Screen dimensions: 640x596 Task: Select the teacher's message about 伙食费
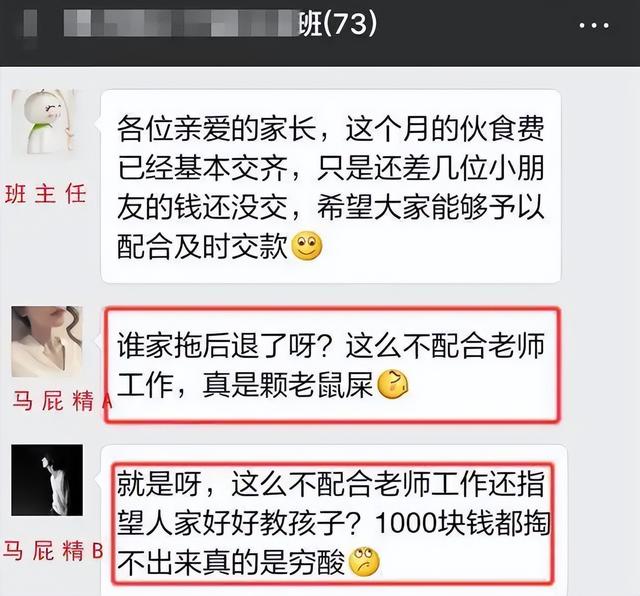(x=331, y=187)
